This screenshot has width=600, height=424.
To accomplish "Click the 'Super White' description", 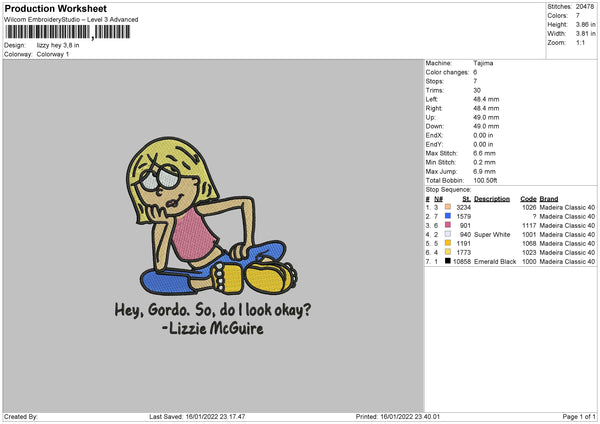I will pos(492,235).
